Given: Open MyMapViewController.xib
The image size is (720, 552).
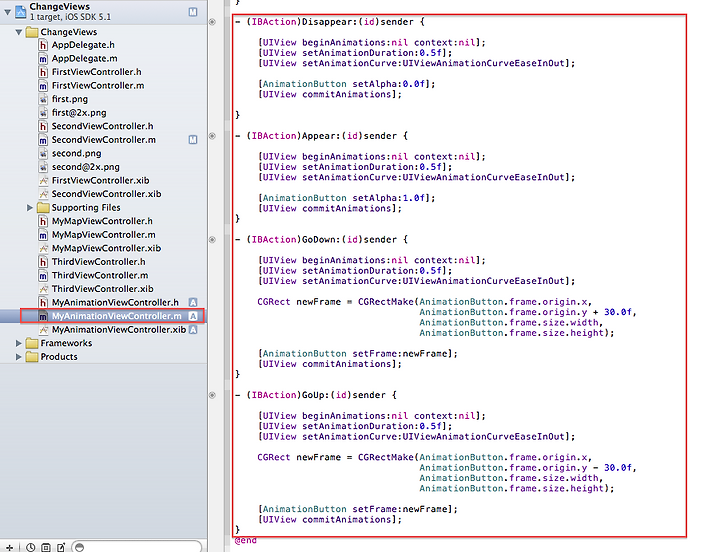Looking at the screenshot, I should [x=106, y=248].
